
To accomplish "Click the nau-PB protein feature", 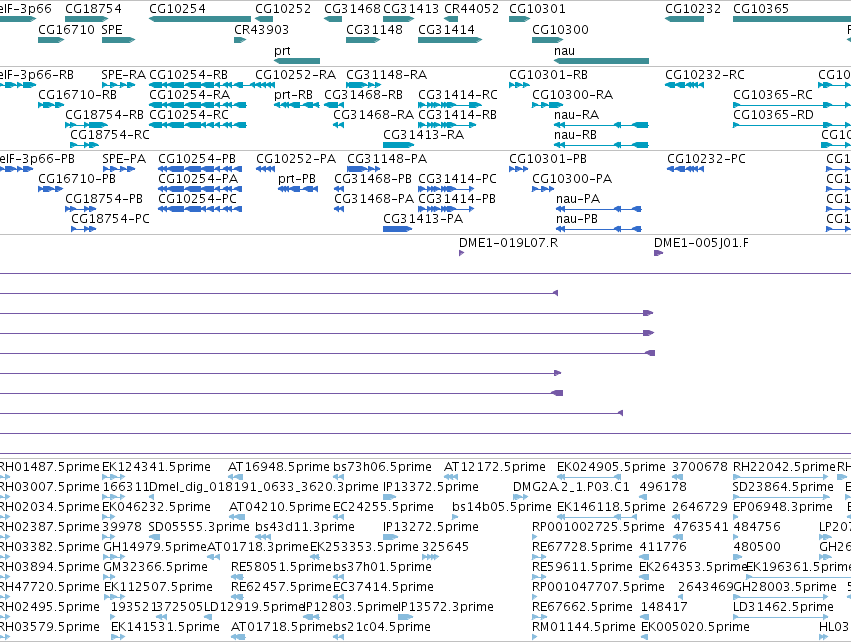I will tap(599, 229).
